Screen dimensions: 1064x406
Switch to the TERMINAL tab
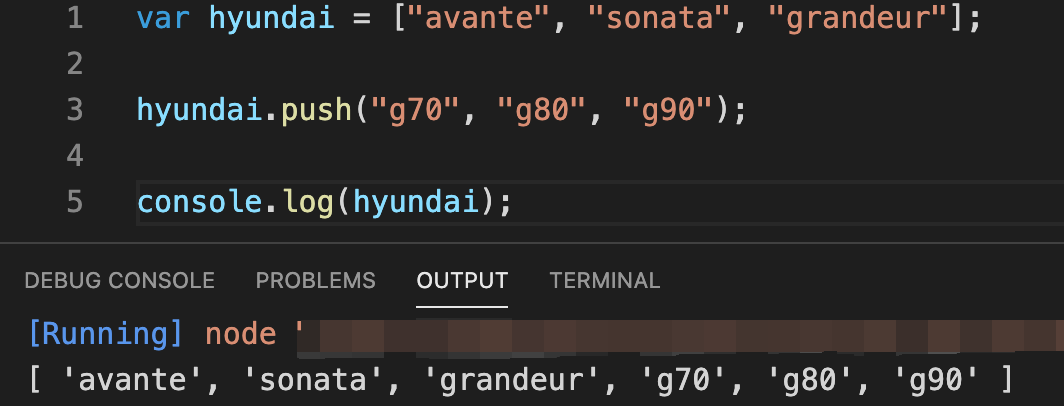(x=605, y=280)
